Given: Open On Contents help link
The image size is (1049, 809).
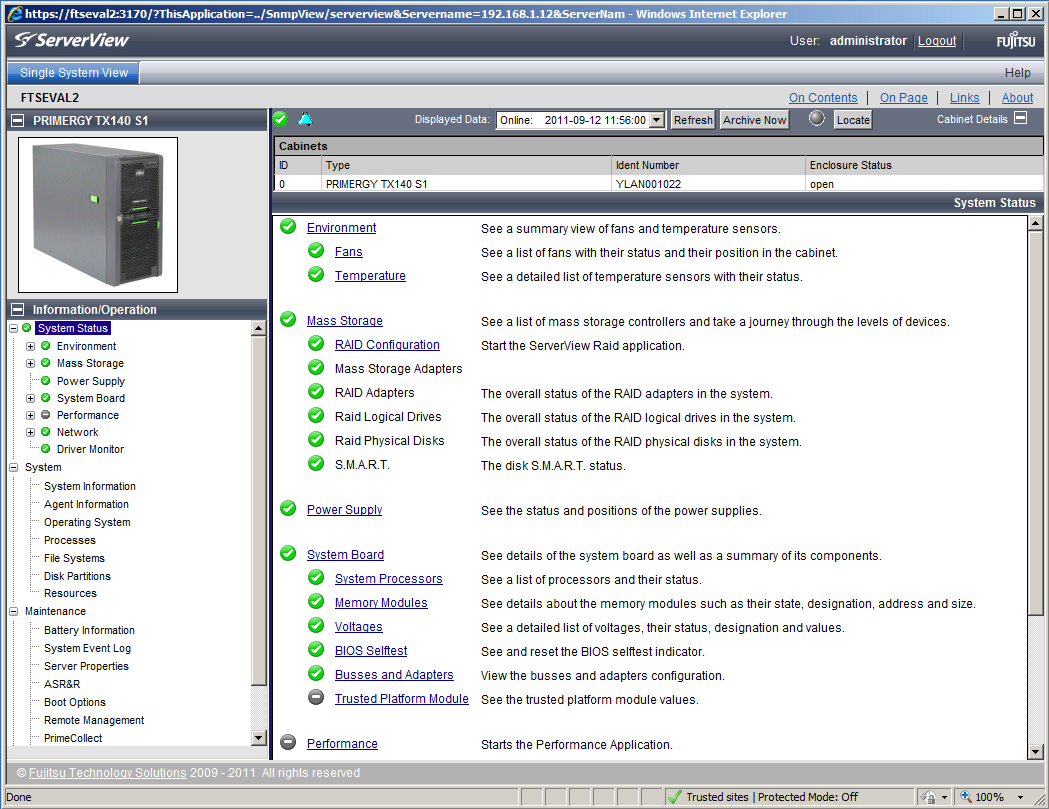Looking at the screenshot, I should (x=823, y=98).
